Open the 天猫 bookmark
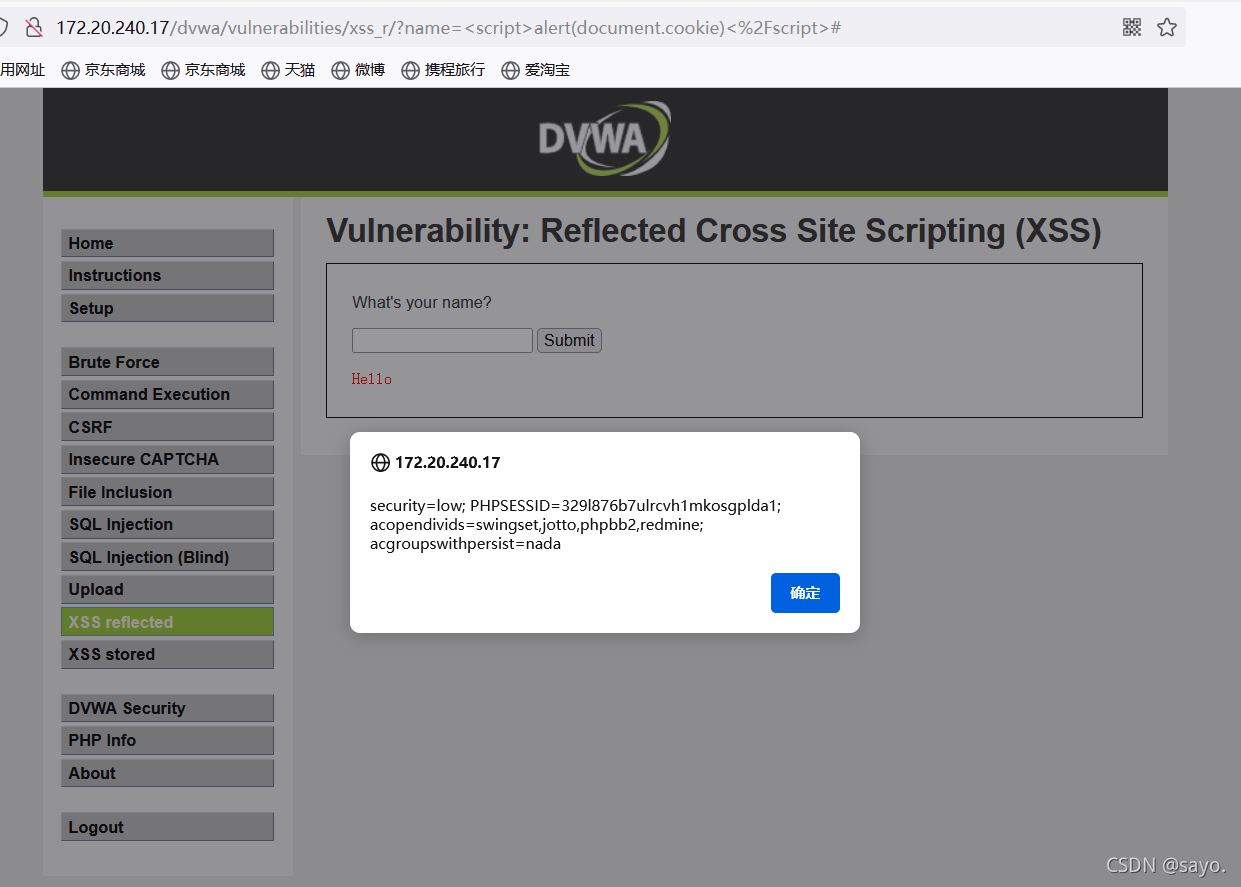The width and height of the screenshot is (1241, 887). pyautogui.click(x=289, y=70)
